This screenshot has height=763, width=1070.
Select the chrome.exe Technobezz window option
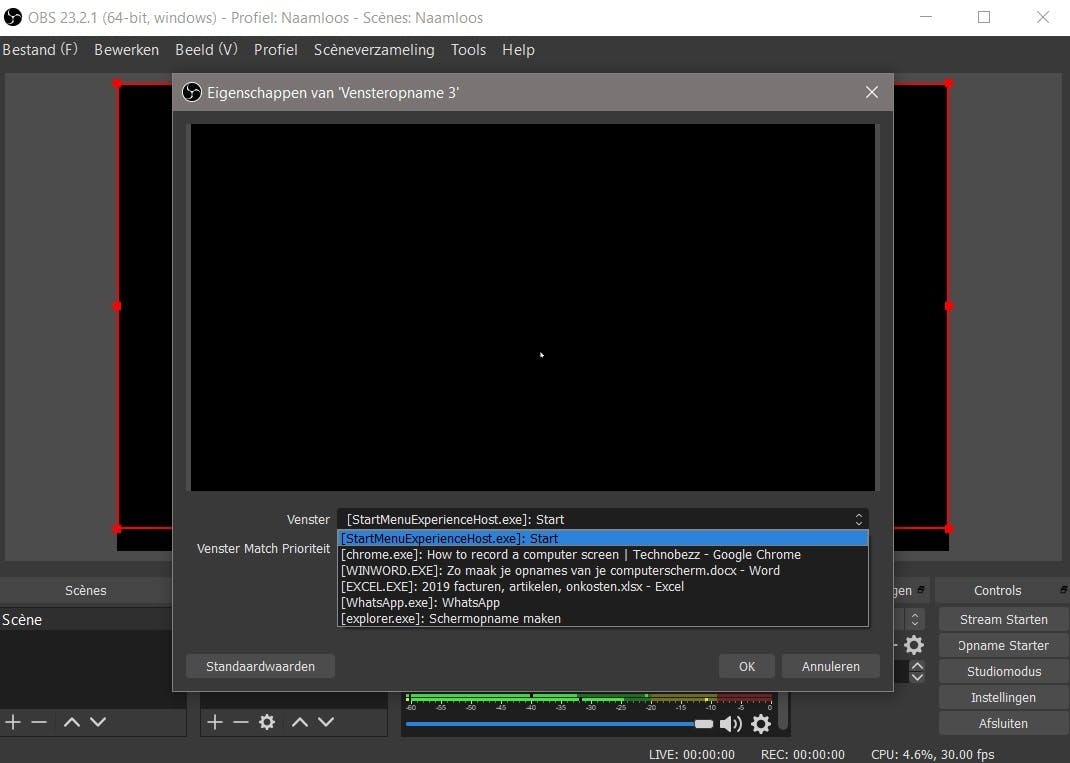tap(570, 555)
